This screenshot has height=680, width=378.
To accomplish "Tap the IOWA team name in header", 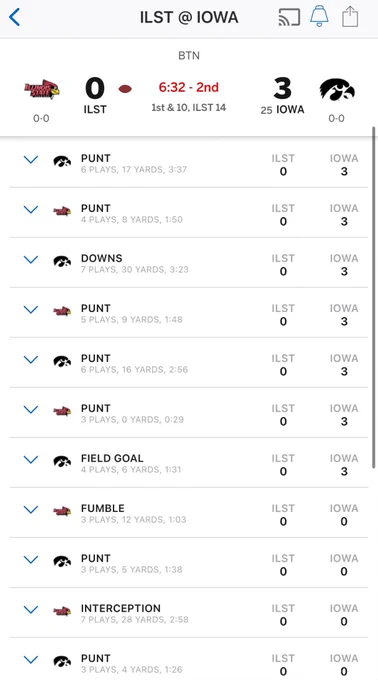I will tap(290, 110).
